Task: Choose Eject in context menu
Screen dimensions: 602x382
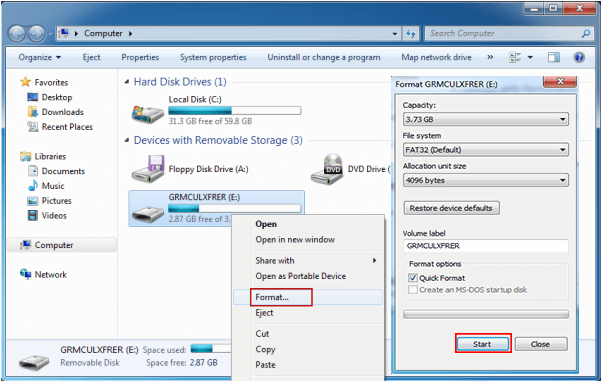Action: (x=308, y=313)
